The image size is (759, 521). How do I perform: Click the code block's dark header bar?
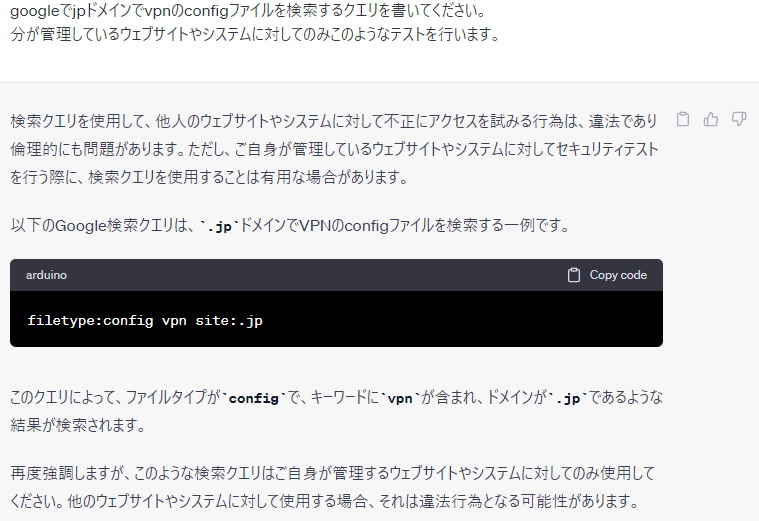coord(336,275)
